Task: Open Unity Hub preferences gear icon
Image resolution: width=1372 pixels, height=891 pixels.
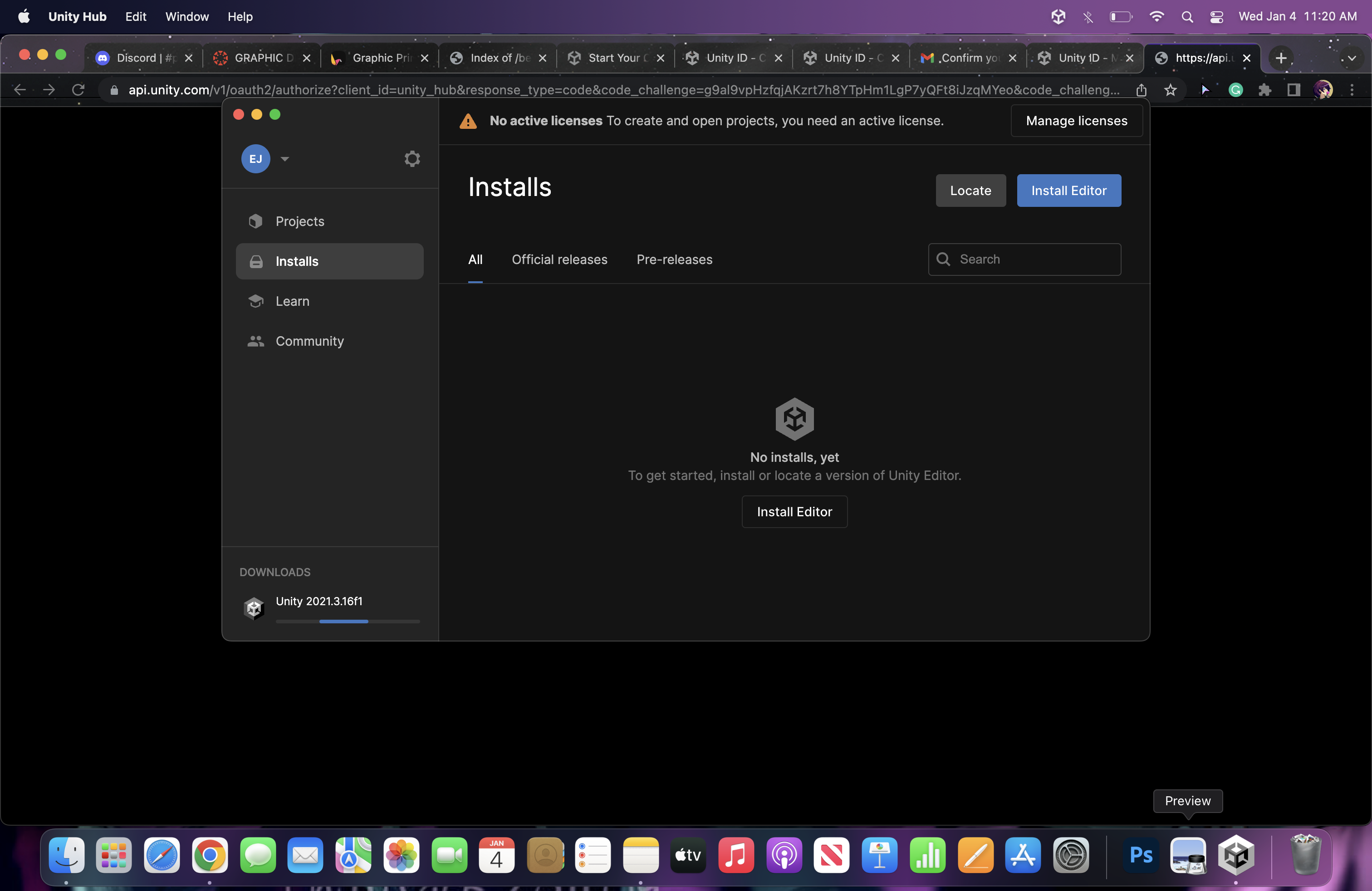Action: point(412,158)
